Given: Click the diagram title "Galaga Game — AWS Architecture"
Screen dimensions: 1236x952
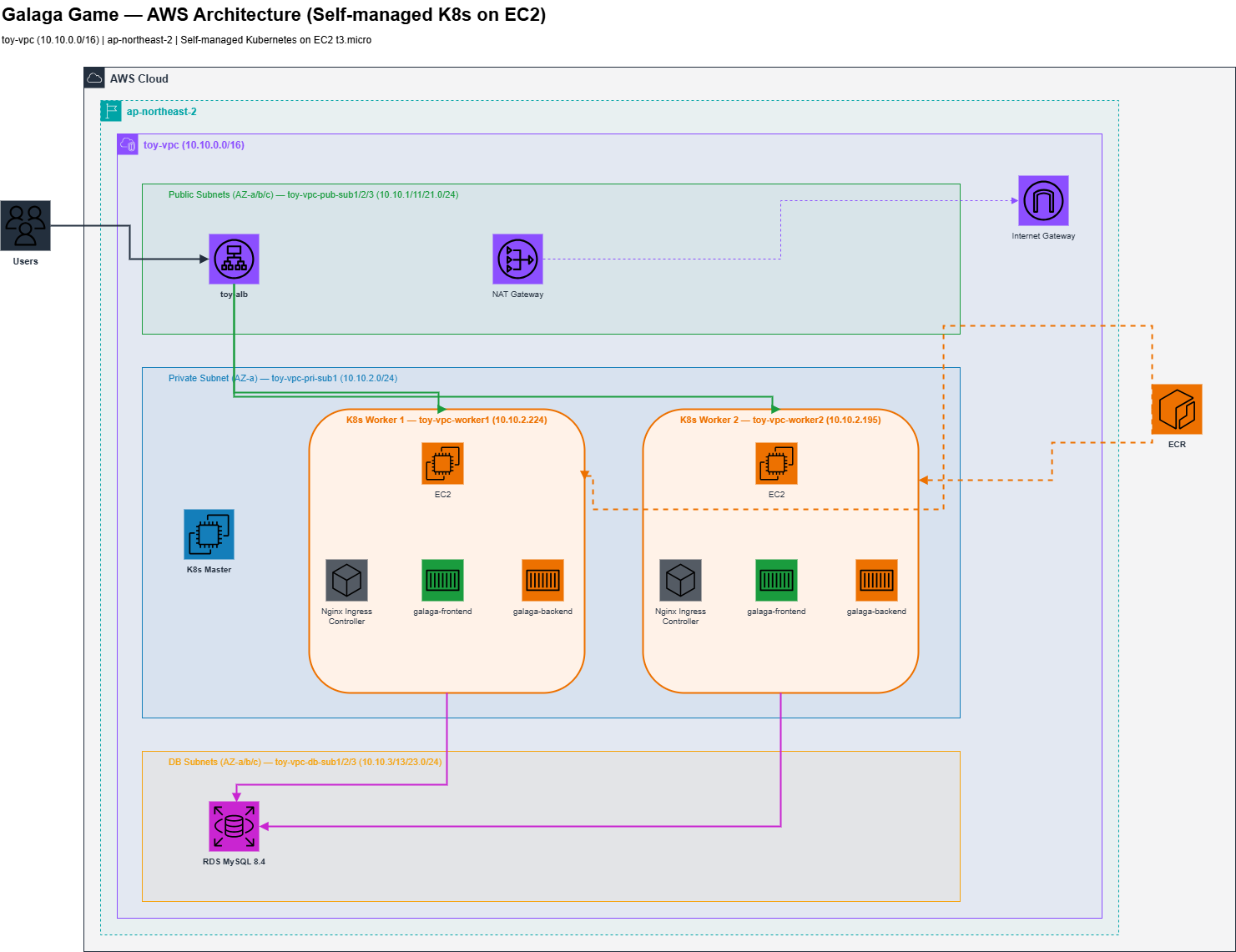Looking at the screenshot, I should pyautogui.click(x=274, y=15).
